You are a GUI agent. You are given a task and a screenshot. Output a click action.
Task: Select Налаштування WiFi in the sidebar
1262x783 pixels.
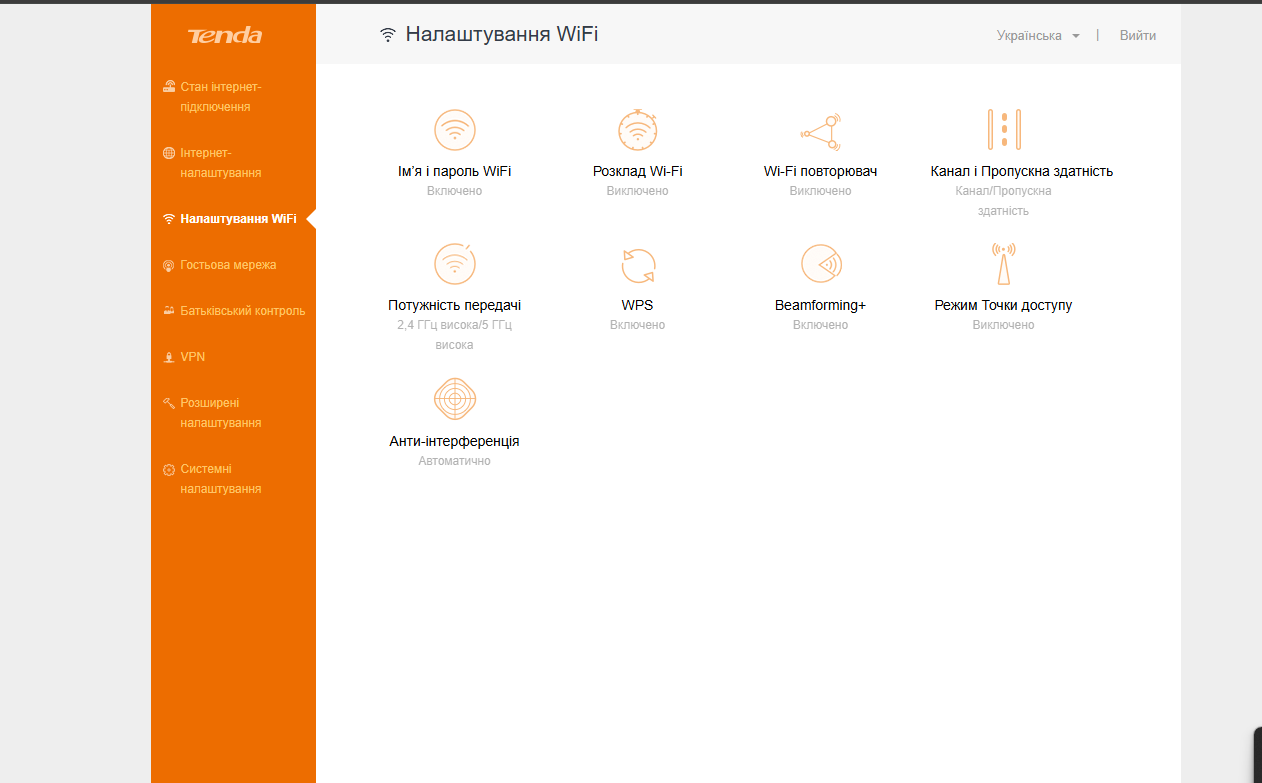(x=238, y=219)
